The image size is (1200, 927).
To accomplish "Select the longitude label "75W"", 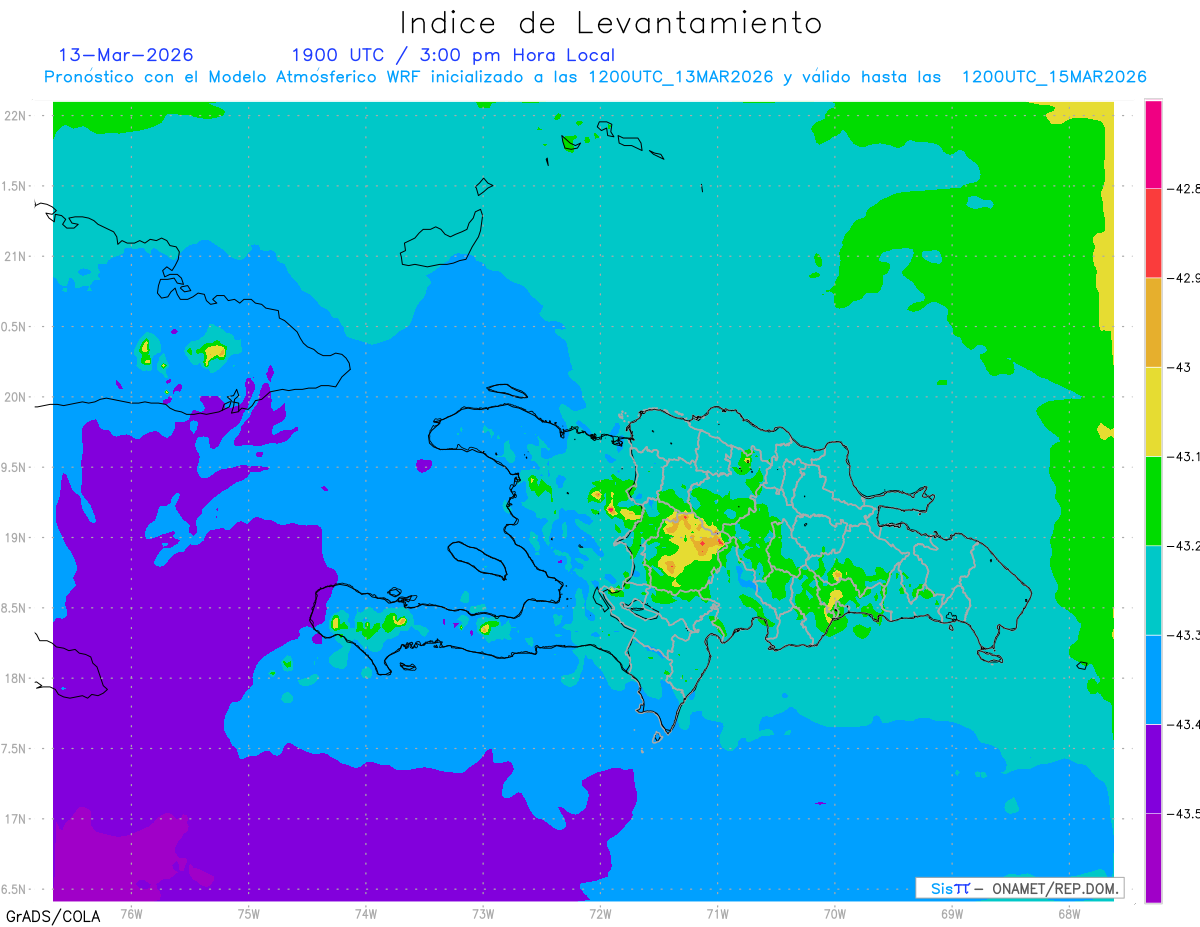I will click(x=248, y=913).
